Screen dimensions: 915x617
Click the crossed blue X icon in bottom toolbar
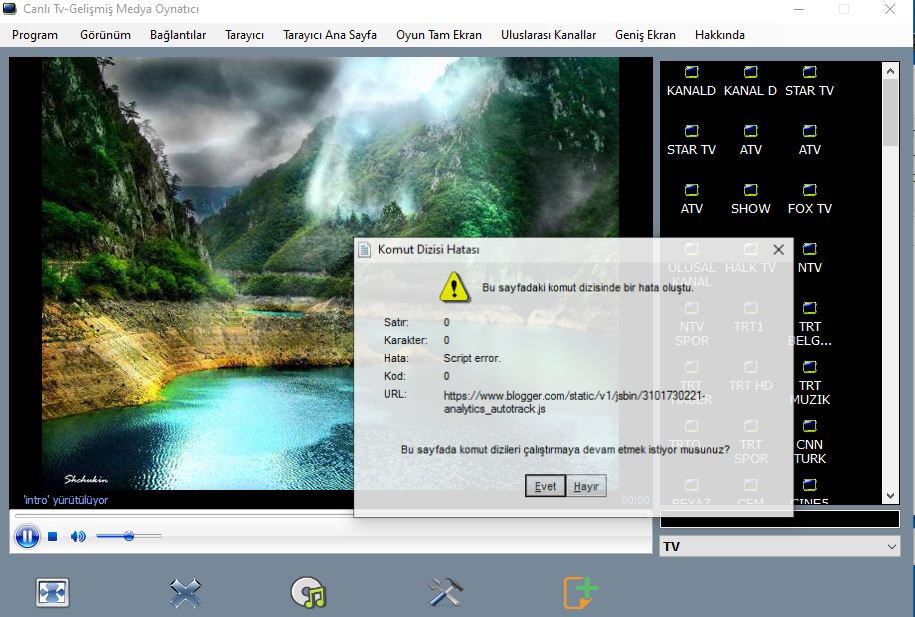tap(185, 593)
